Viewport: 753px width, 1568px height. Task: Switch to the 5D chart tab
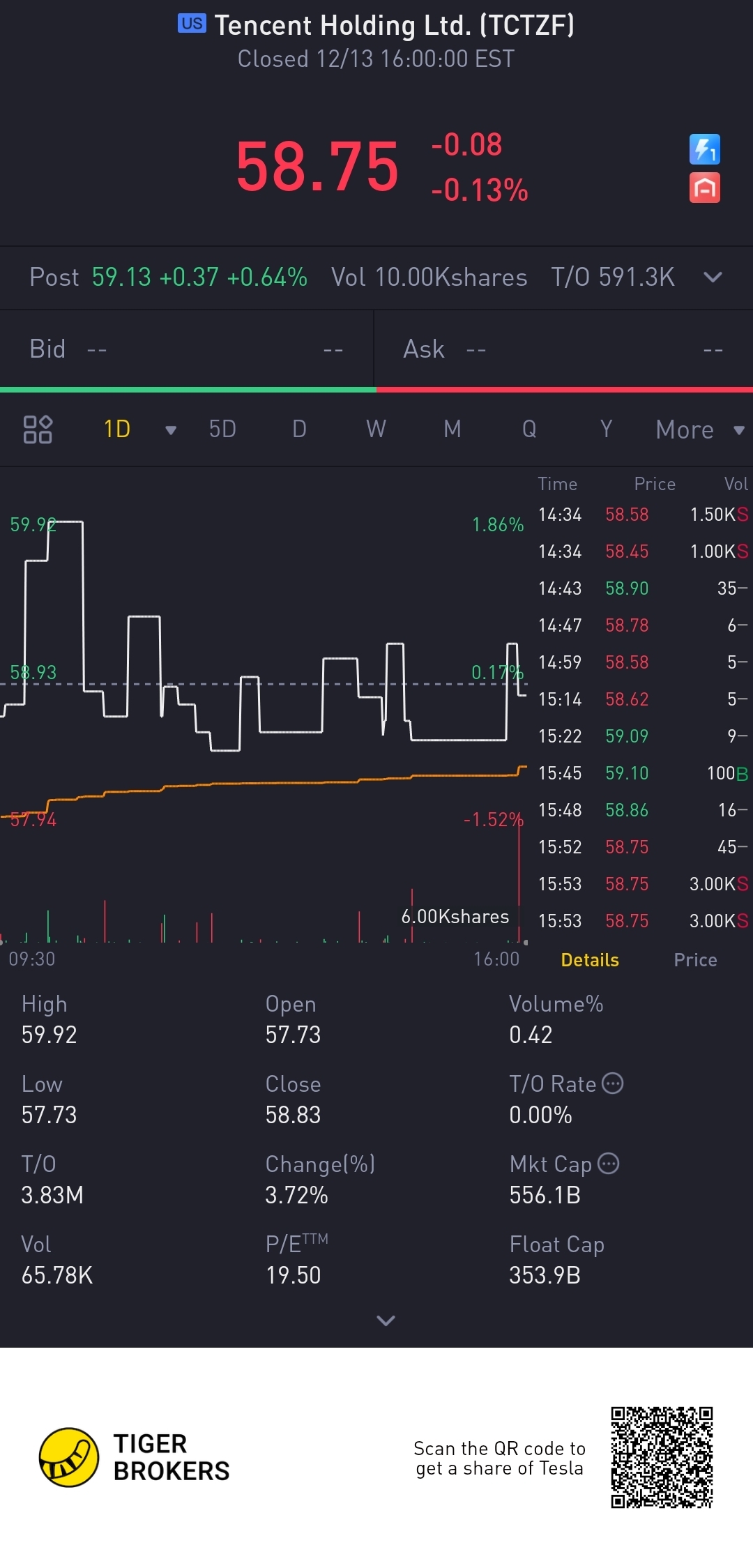coord(222,429)
